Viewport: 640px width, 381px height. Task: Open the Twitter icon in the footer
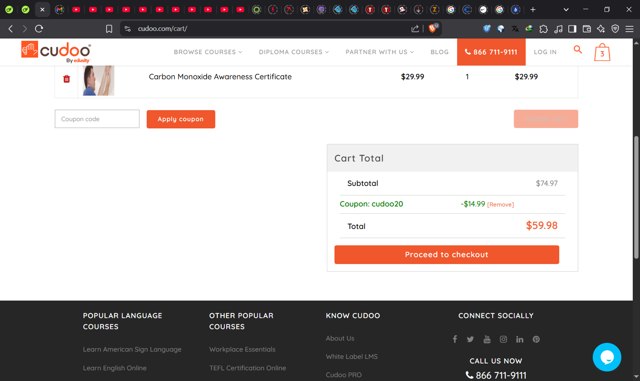[471, 339]
